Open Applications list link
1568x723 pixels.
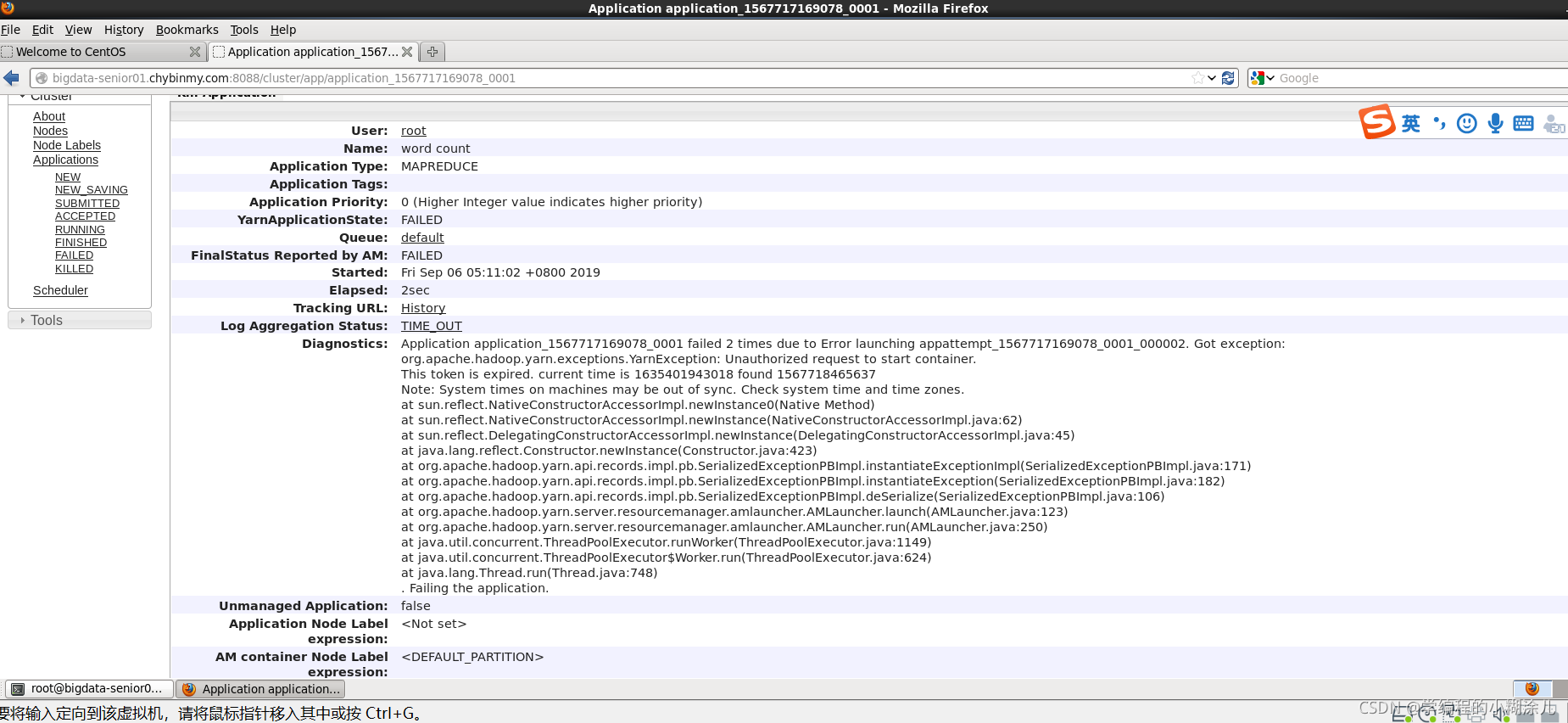tap(65, 160)
